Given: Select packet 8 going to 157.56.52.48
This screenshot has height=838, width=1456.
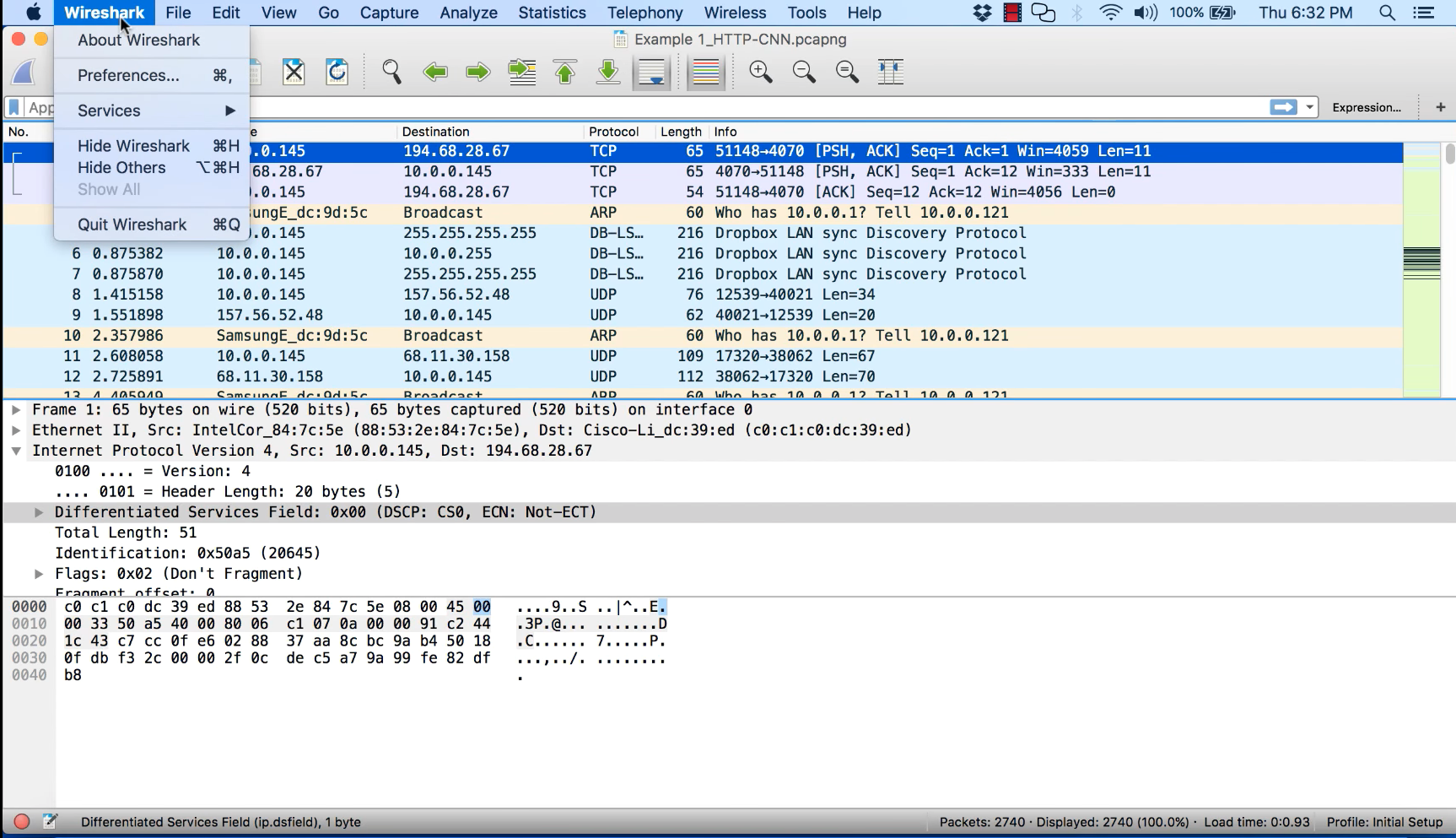Looking at the screenshot, I should coord(704,295).
